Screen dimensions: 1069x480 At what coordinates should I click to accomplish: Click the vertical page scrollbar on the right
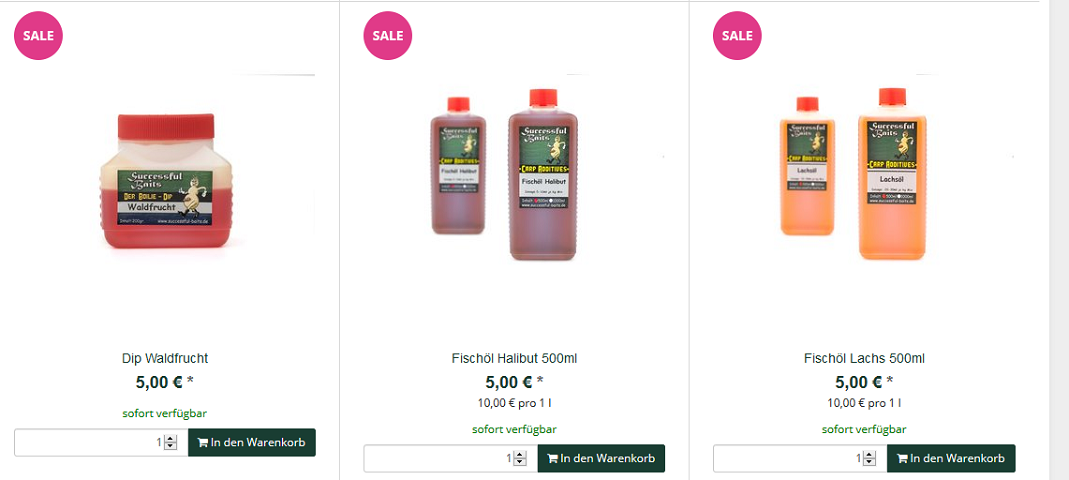[x=1058, y=240]
